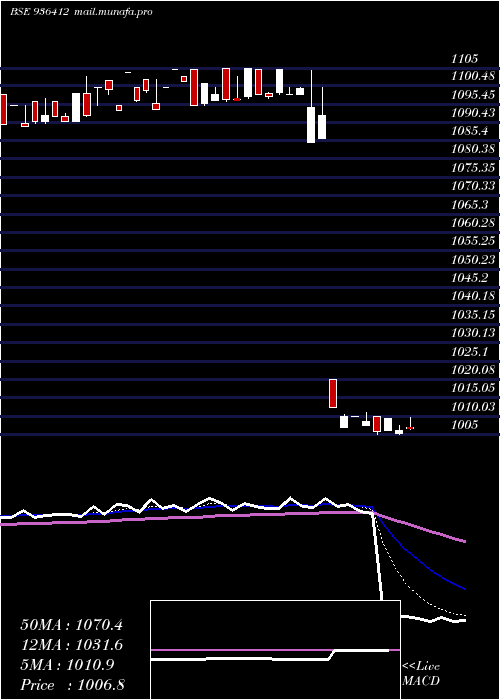Image resolution: width=500 pixels, height=700 pixels.
Task: Click the 1015.05 price axis label
Action: 473,388
